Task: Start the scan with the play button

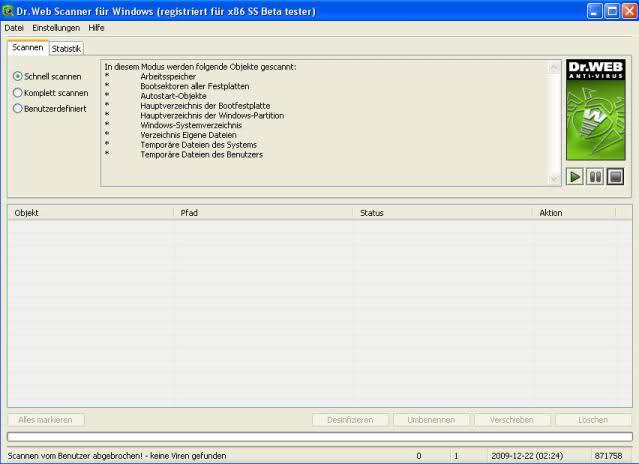Action: [575, 177]
